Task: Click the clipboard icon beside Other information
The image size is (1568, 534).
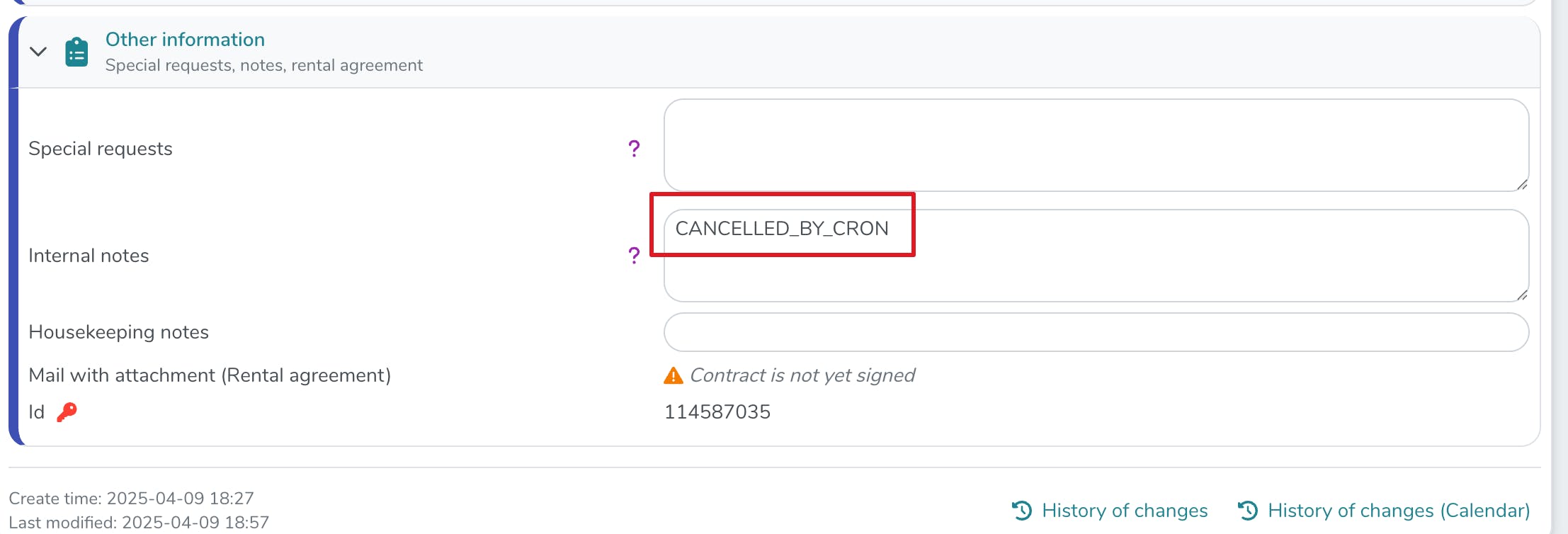Action: [76, 52]
